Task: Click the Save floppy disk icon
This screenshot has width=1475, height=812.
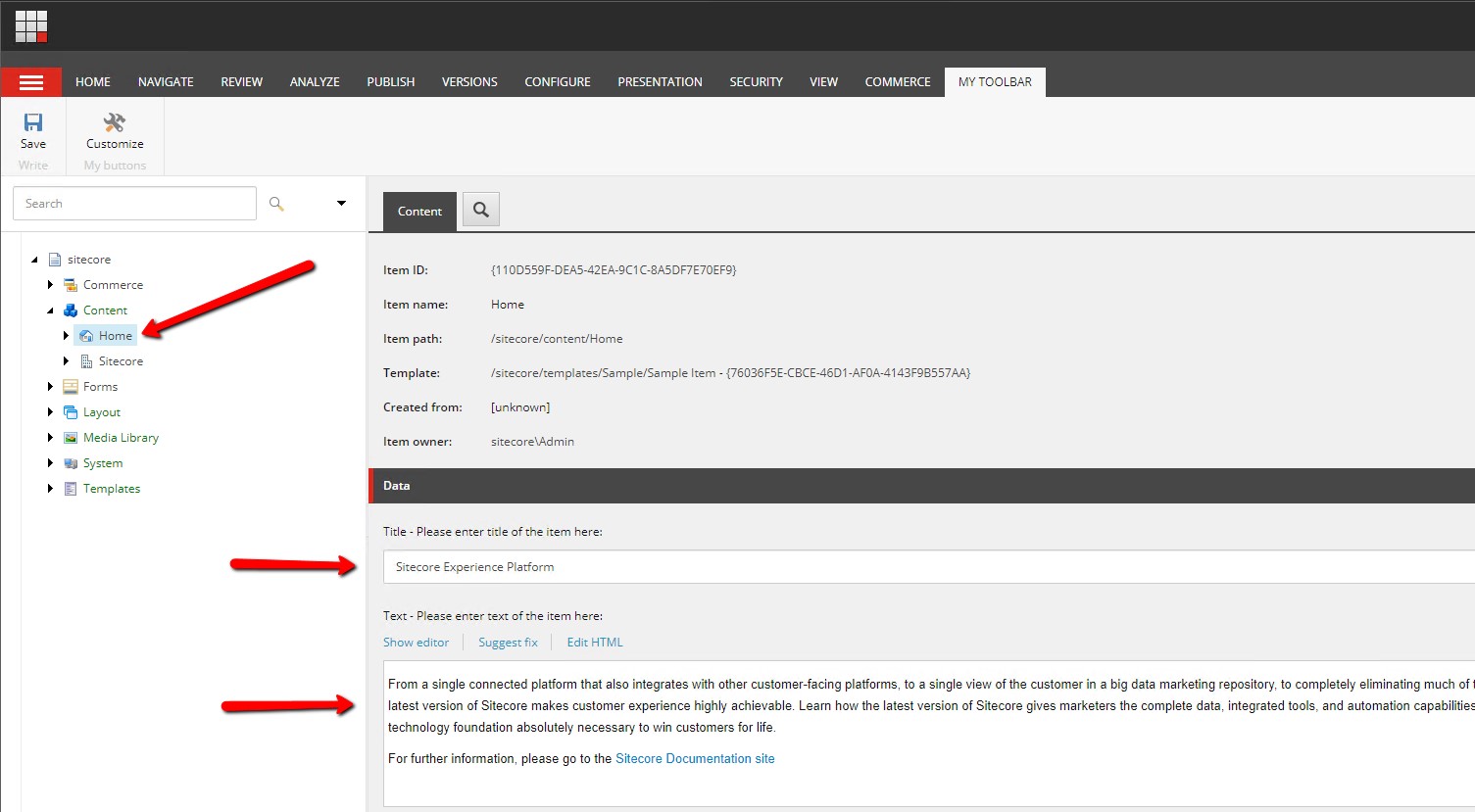Action: point(33,122)
